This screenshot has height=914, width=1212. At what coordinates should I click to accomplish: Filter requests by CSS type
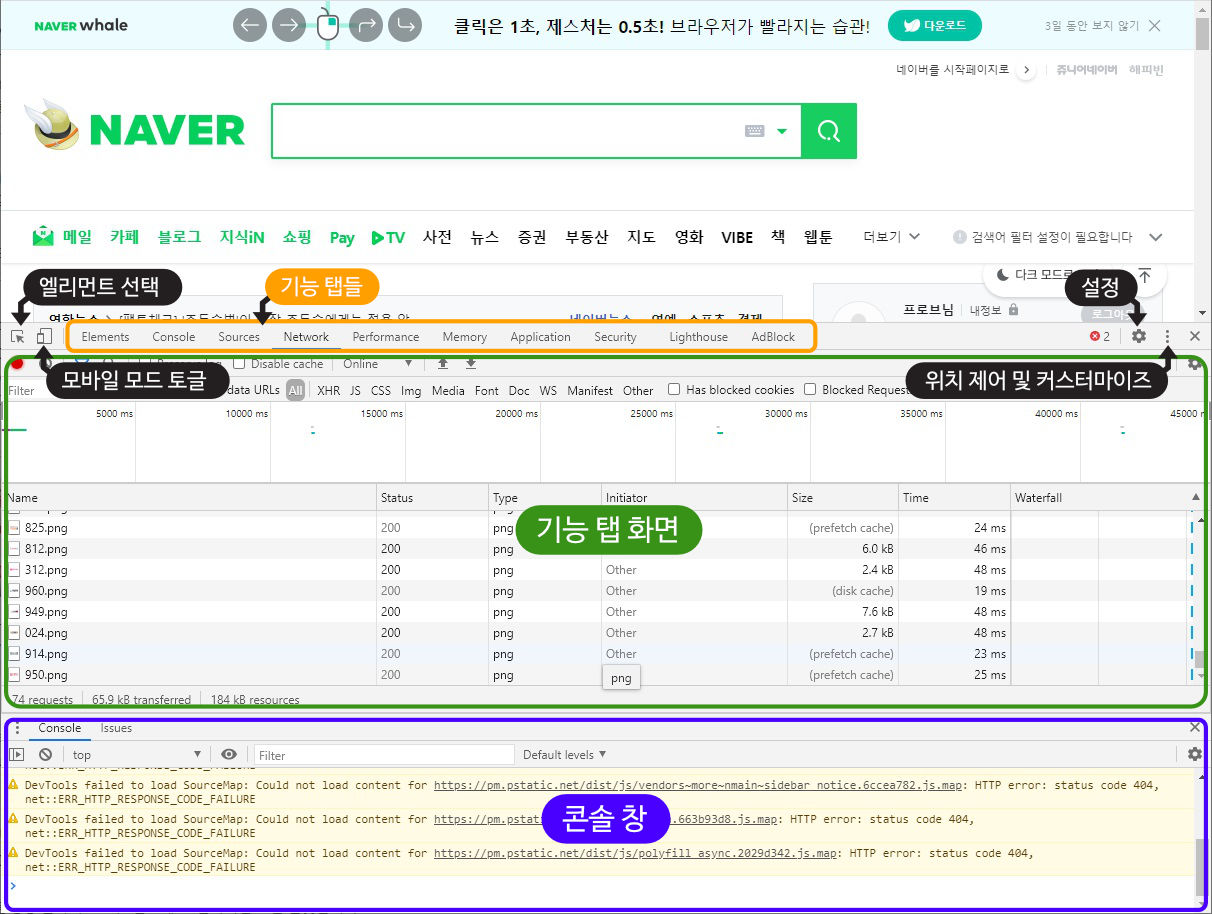pyautogui.click(x=381, y=391)
